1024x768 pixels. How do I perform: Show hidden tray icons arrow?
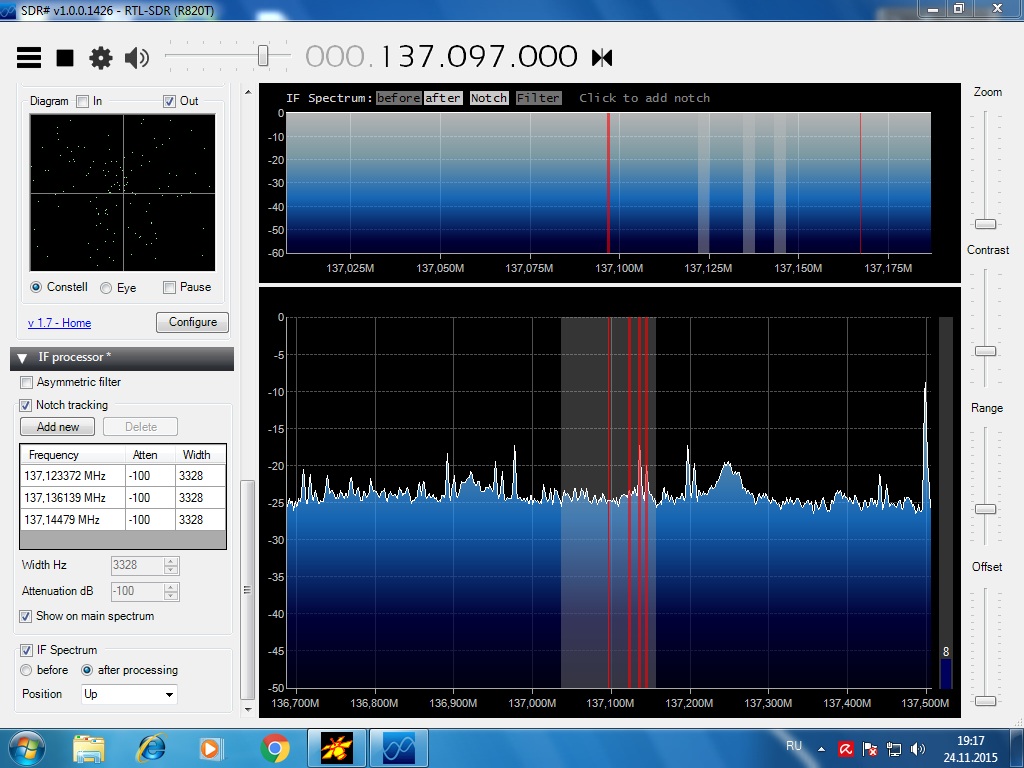tap(821, 749)
